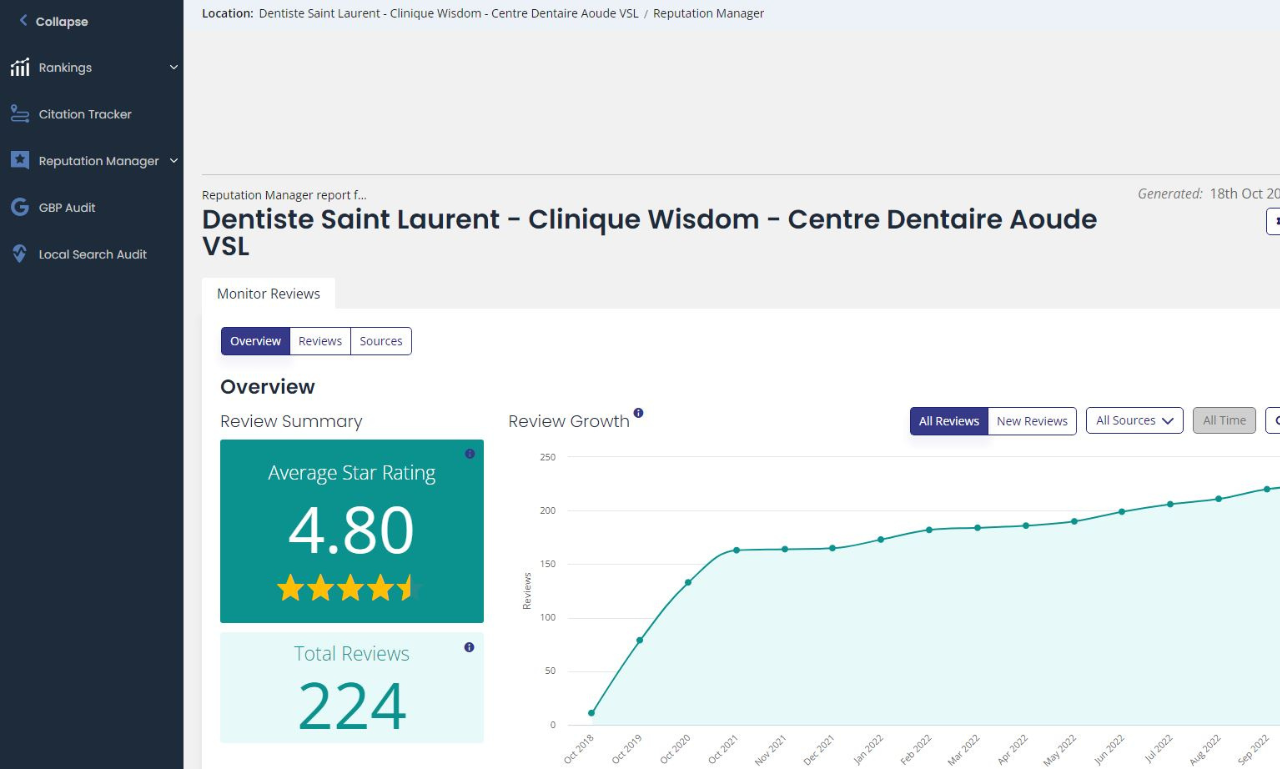Screen dimensions: 1280x769
Task: Keep All Reviews selected
Action: click(948, 421)
